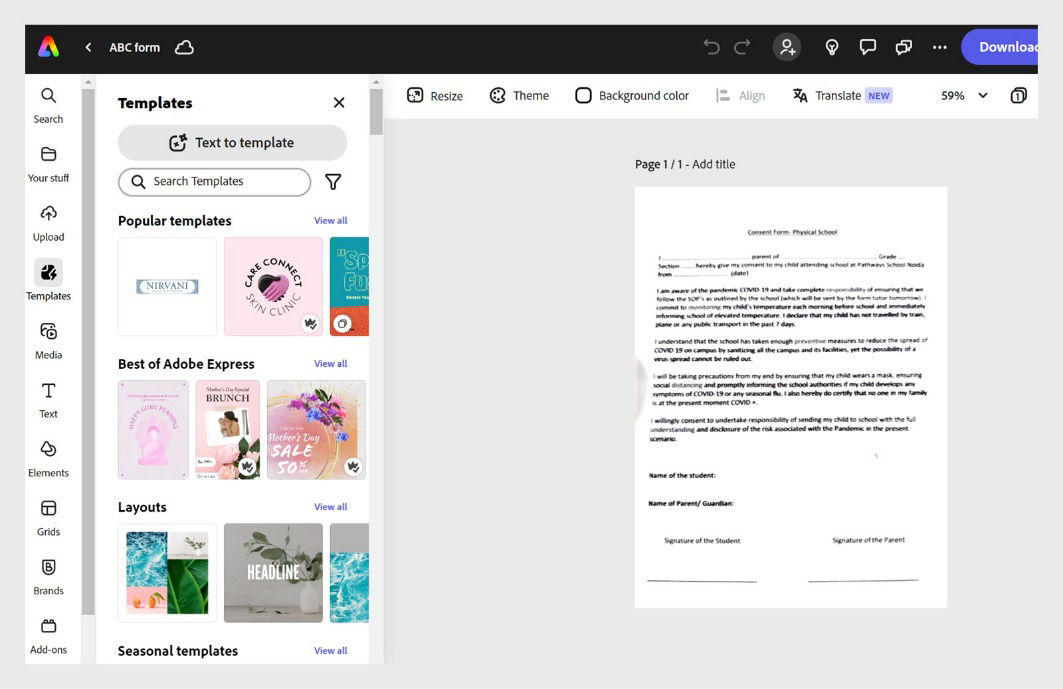
Task: Open Text to template
Action: (232, 142)
